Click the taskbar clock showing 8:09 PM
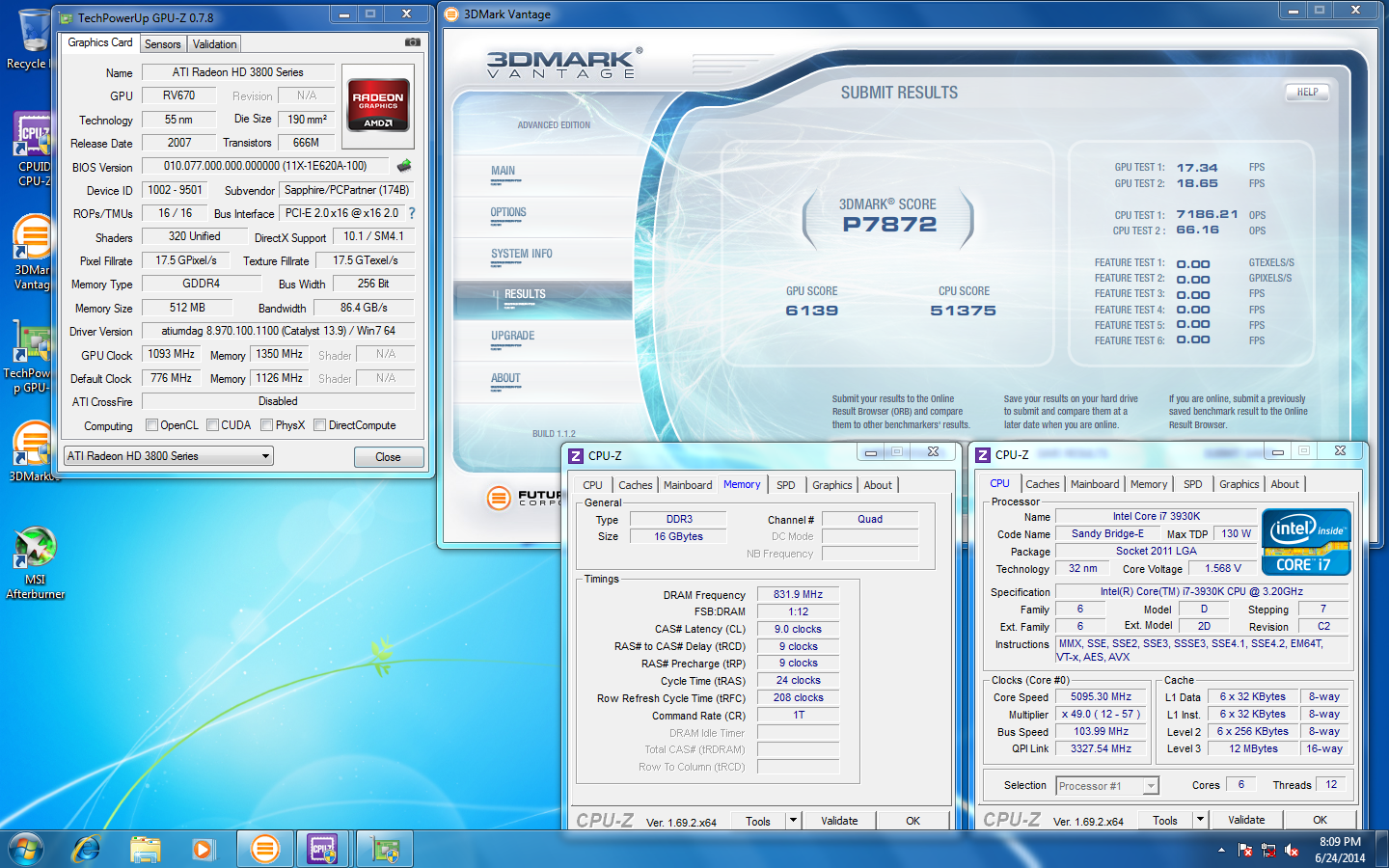 click(1340, 850)
